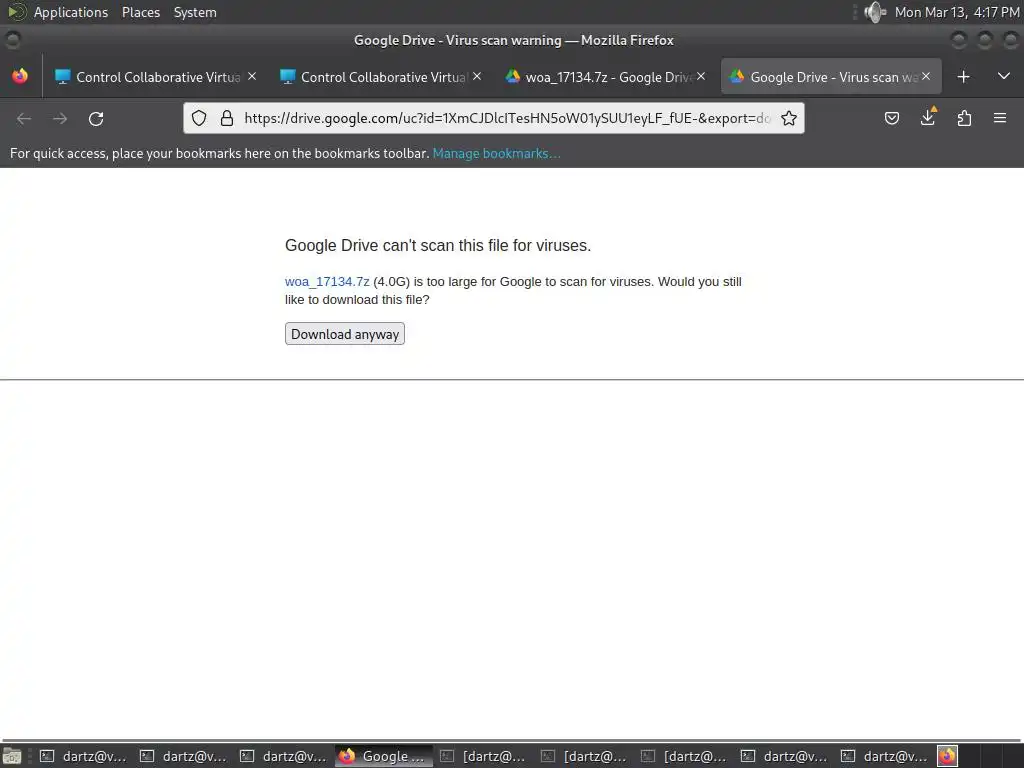
Task: Open the Extensions menu
Action: tap(964, 118)
